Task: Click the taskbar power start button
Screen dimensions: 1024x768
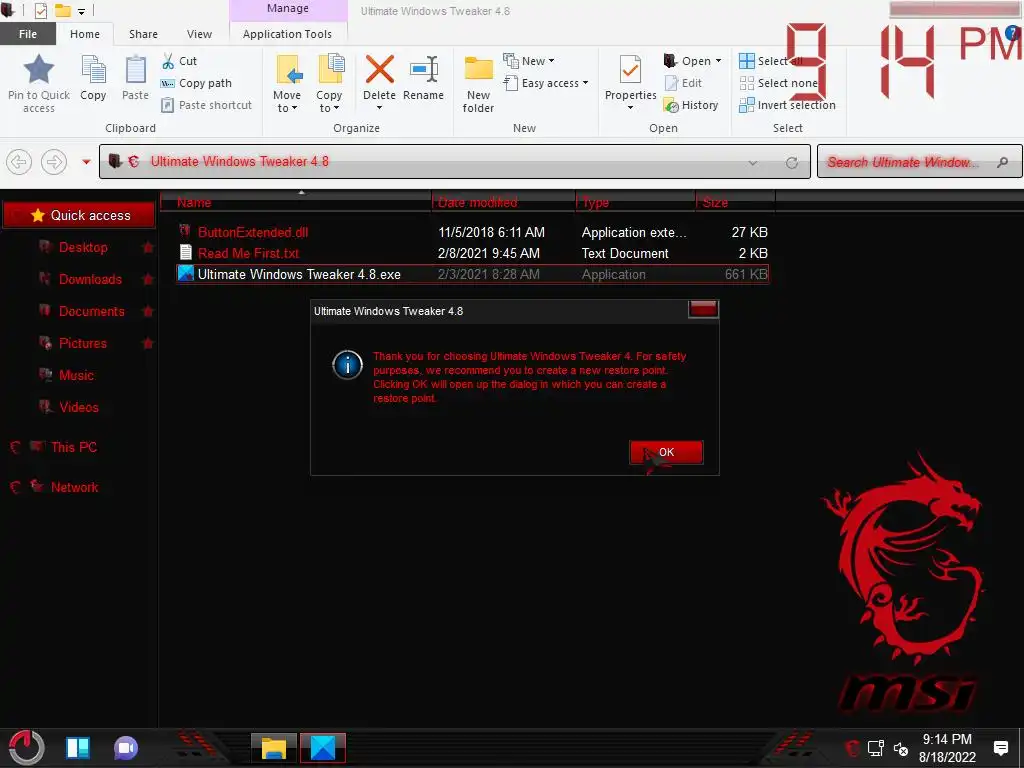Action: click(26, 747)
